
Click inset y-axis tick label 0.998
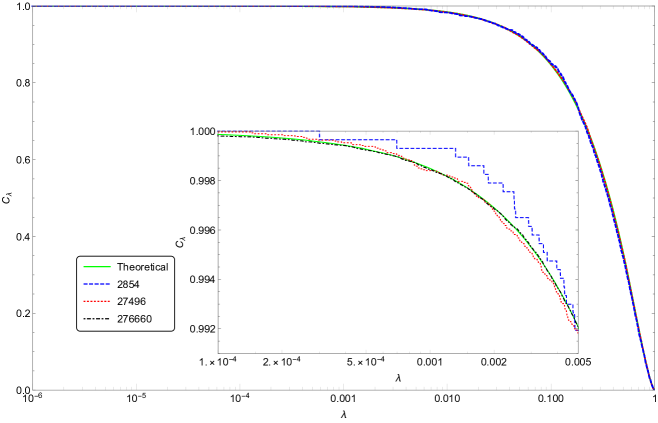tap(204, 181)
